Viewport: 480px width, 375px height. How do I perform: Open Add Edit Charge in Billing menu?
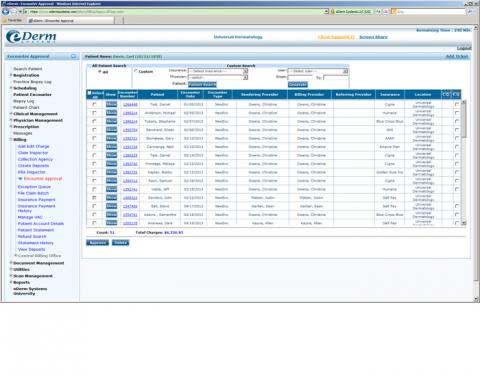click(x=33, y=146)
